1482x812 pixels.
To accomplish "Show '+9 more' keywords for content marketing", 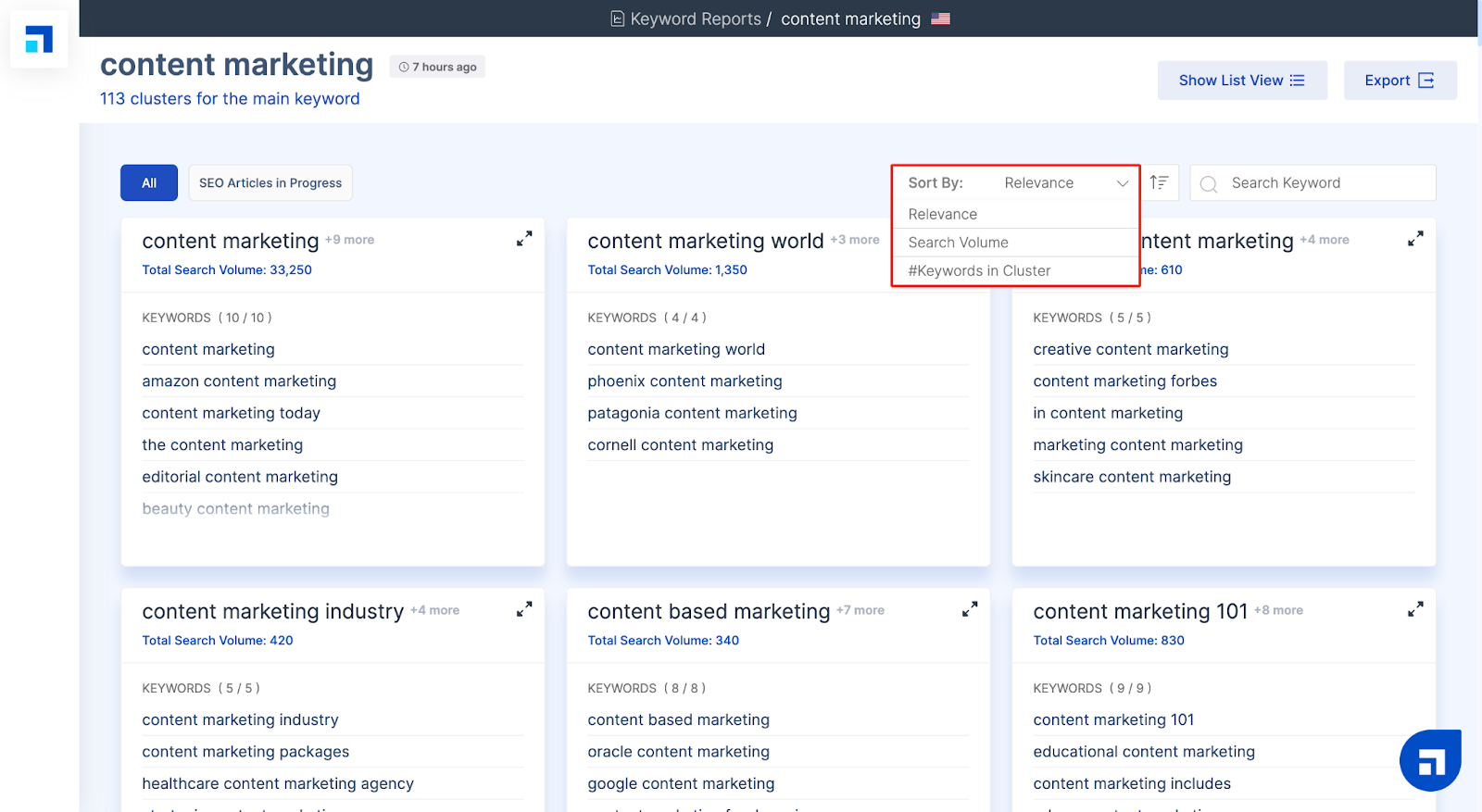I will click(x=350, y=240).
